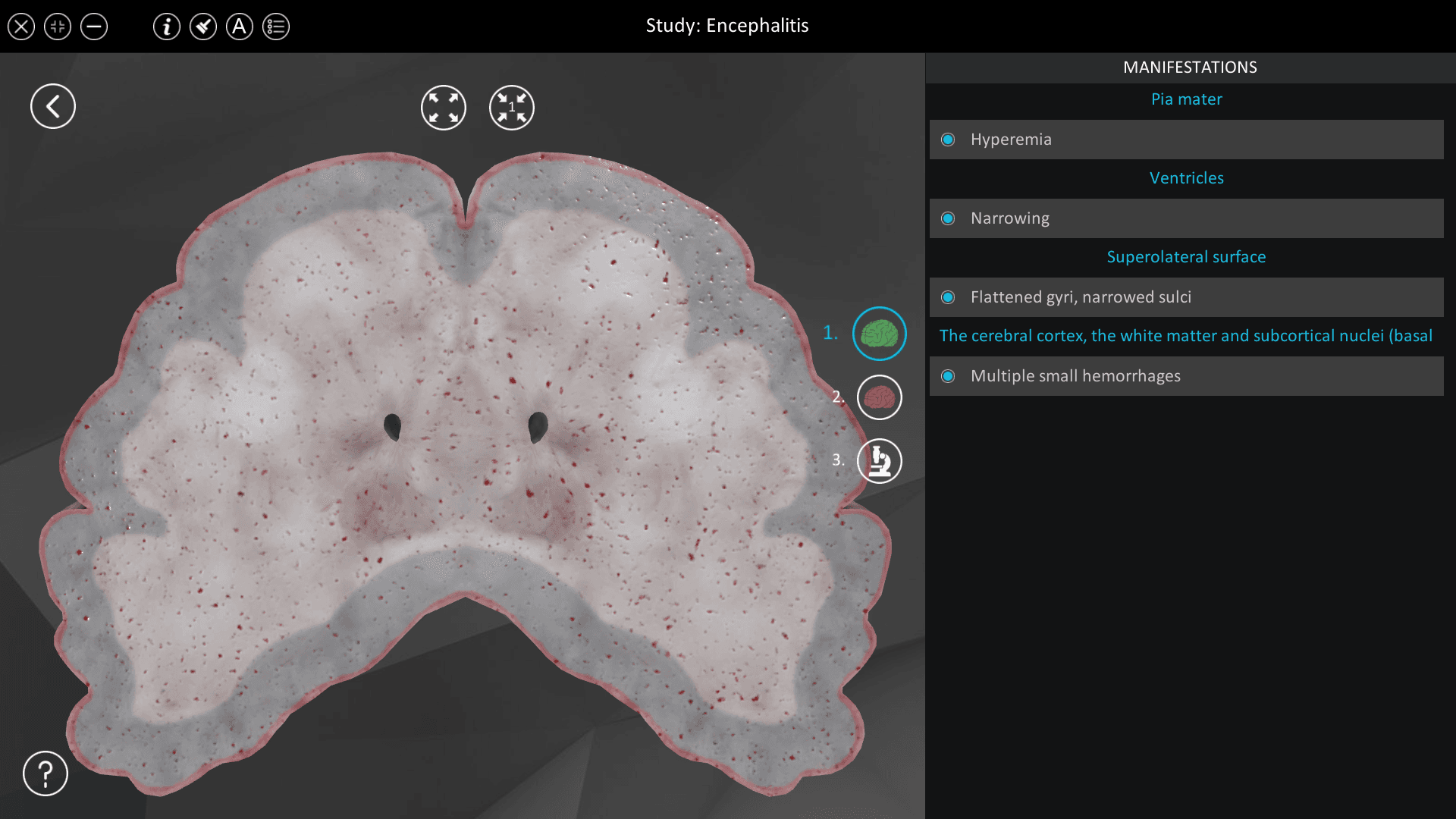Image resolution: width=1456 pixels, height=819 pixels.
Task: Select the 'Narrowing' text
Action: pos(1010,218)
